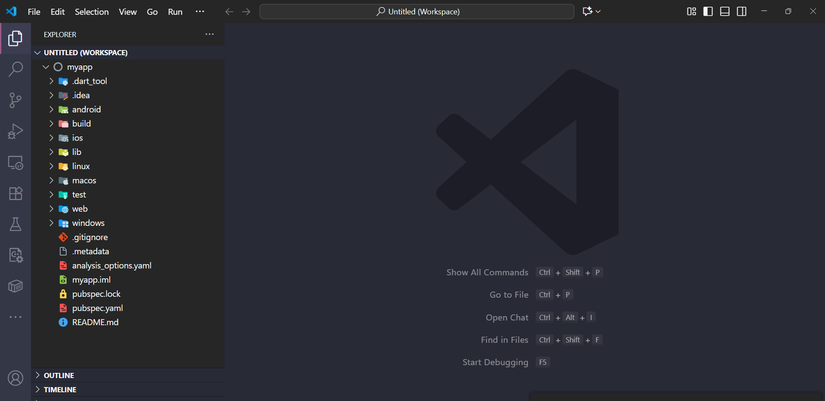Screen dimensions: 825x401
Task: Click the Go to File shortcut hint
Action: click(x=531, y=295)
